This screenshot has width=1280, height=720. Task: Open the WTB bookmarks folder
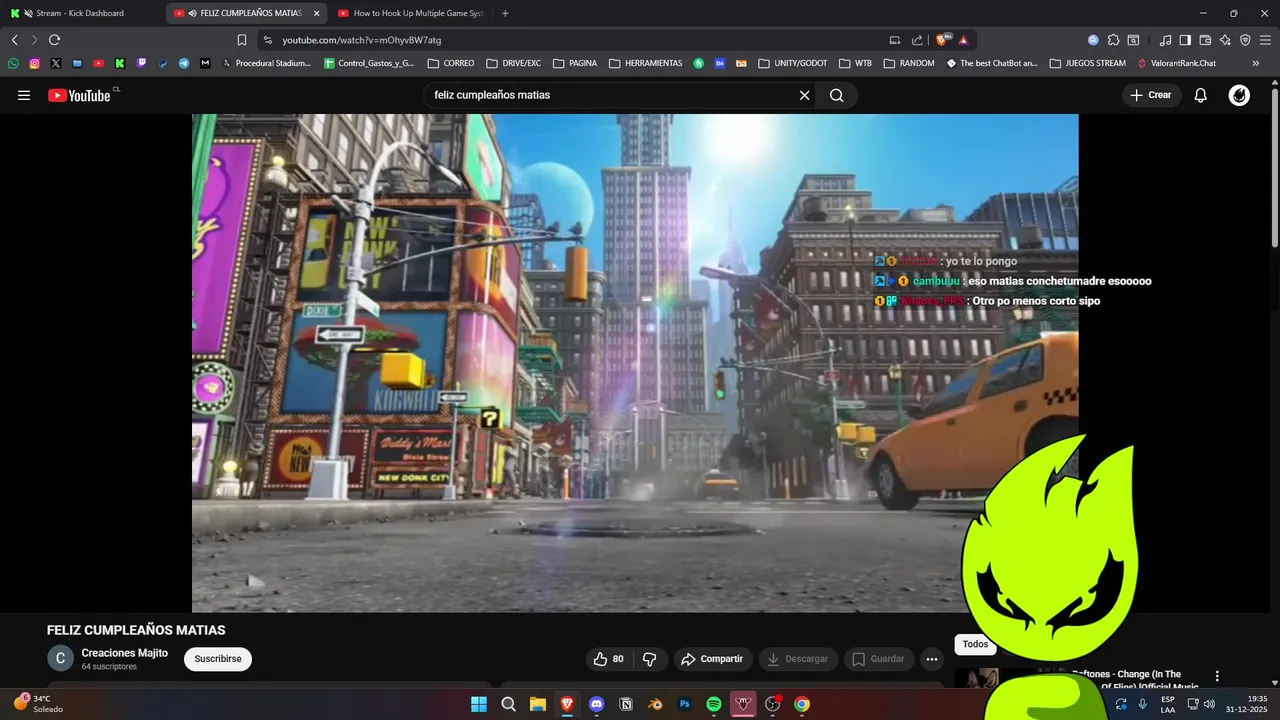click(855, 63)
